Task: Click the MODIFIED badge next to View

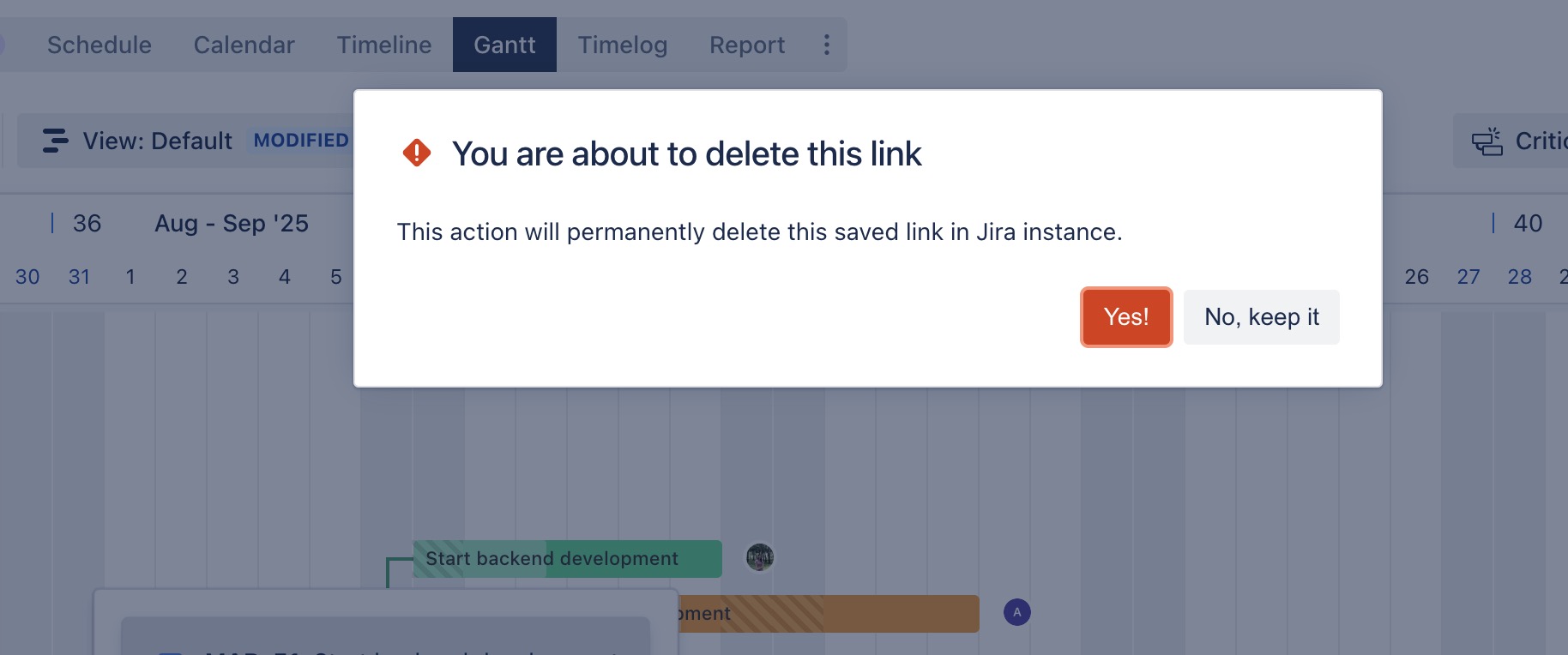Action: (x=301, y=141)
